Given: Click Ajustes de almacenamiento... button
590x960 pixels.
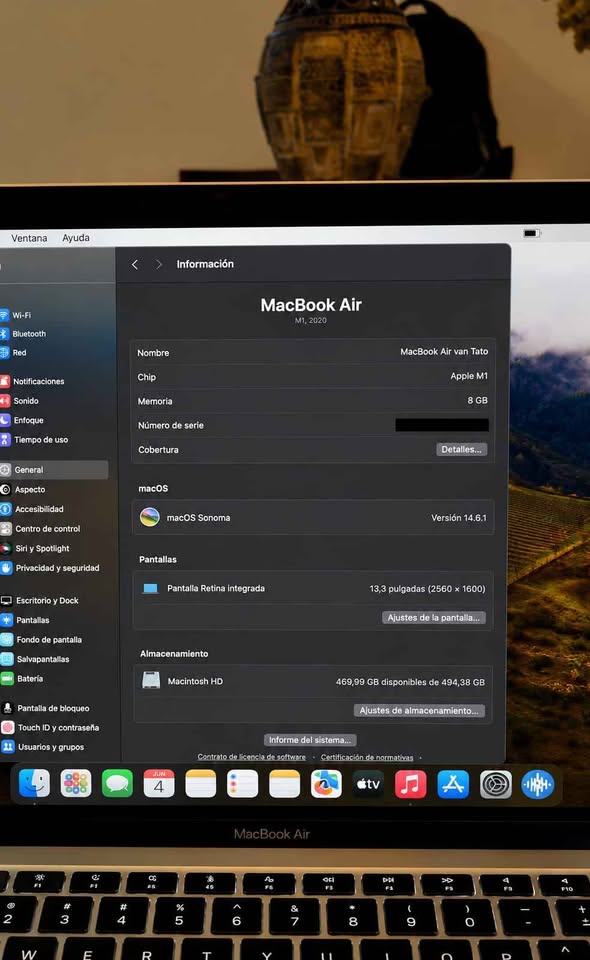Looking at the screenshot, I should [419, 711].
